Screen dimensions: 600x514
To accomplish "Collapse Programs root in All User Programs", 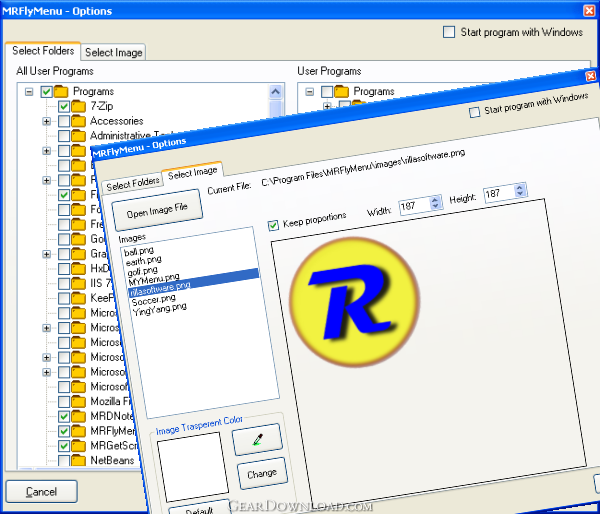I will pyautogui.click(x=29, y=92).
